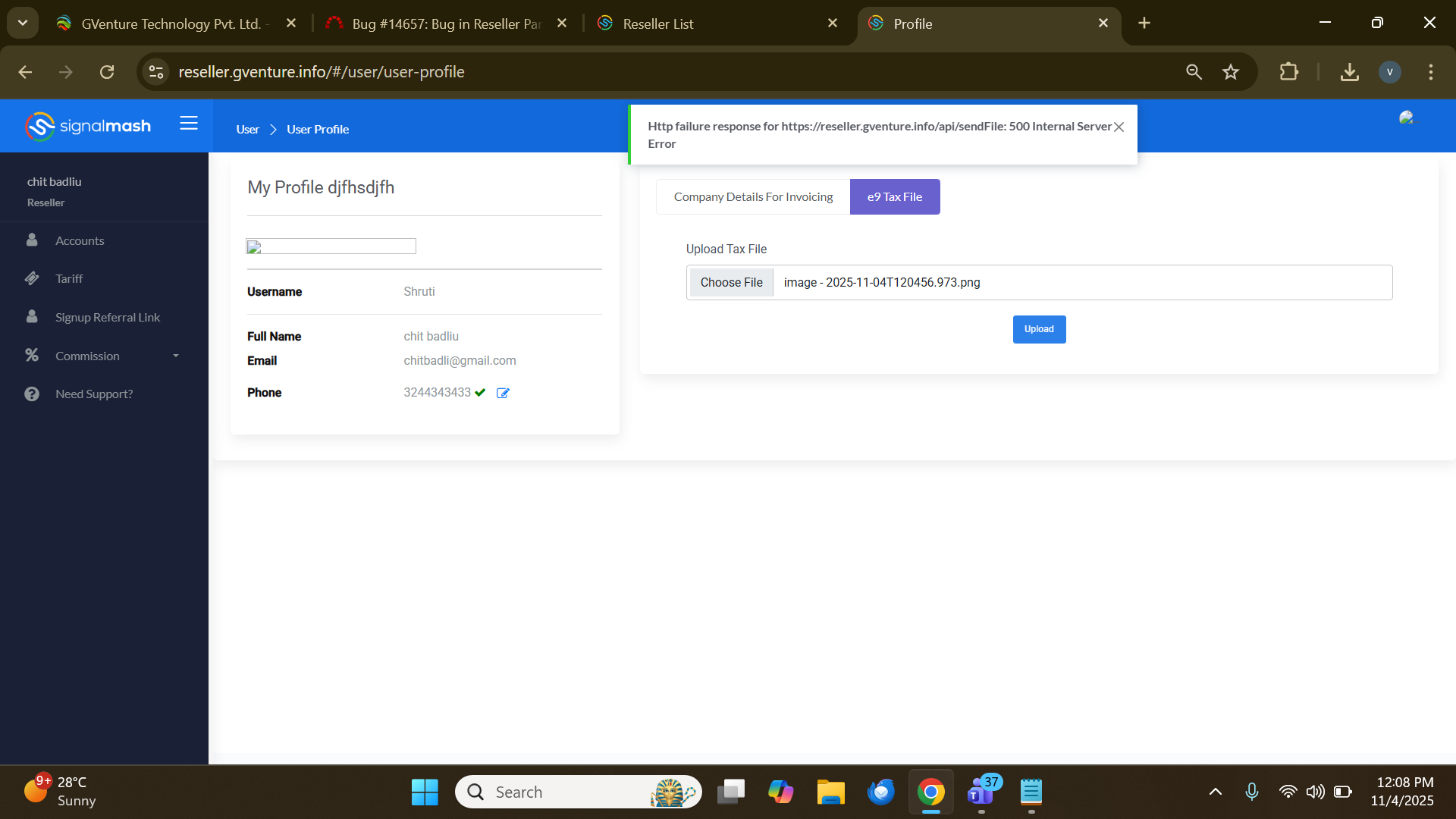Open Tariff tag icon in sidebar

32,278
